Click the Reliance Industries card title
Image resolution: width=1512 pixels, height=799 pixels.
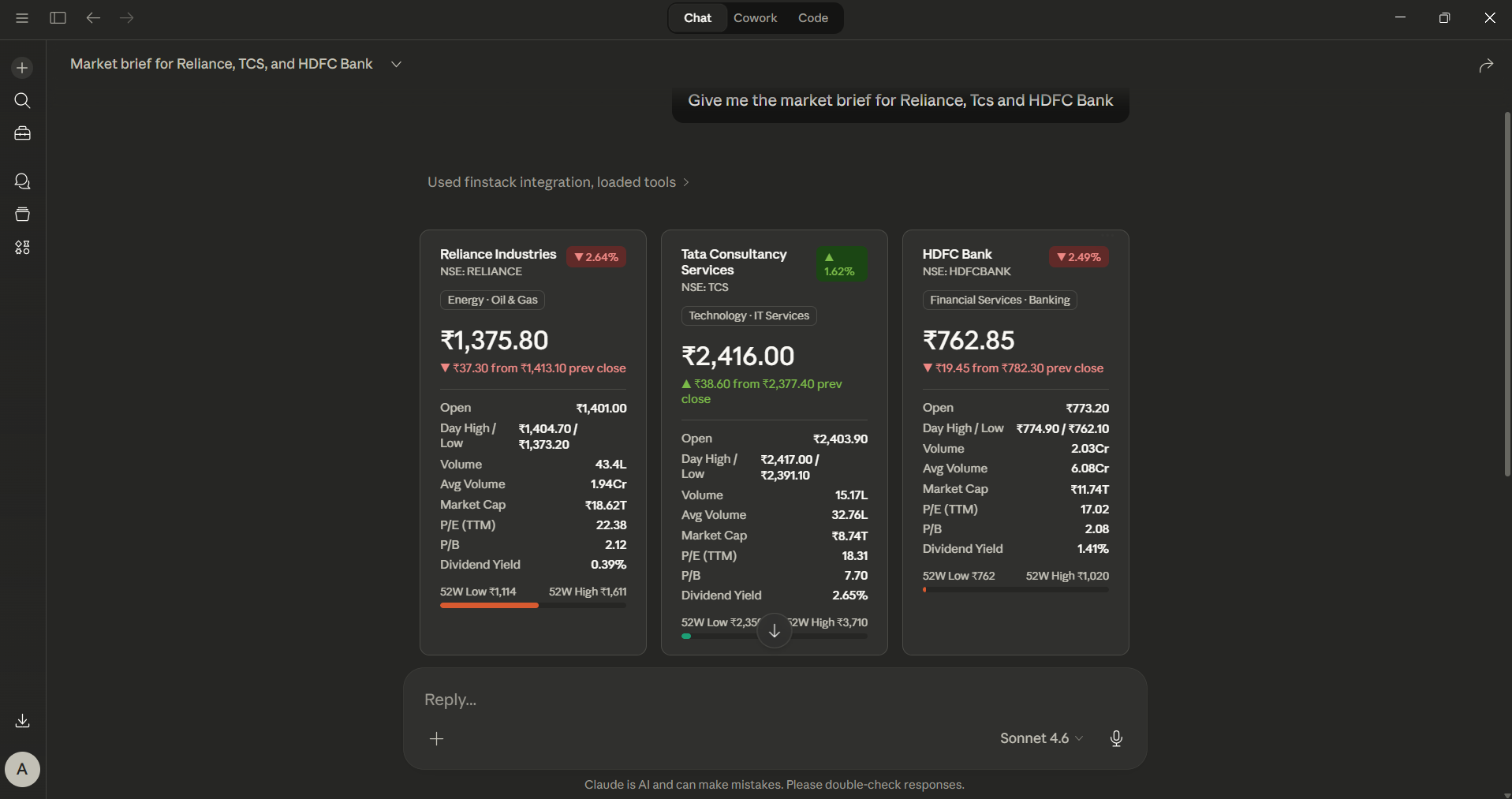pos(498,254)
